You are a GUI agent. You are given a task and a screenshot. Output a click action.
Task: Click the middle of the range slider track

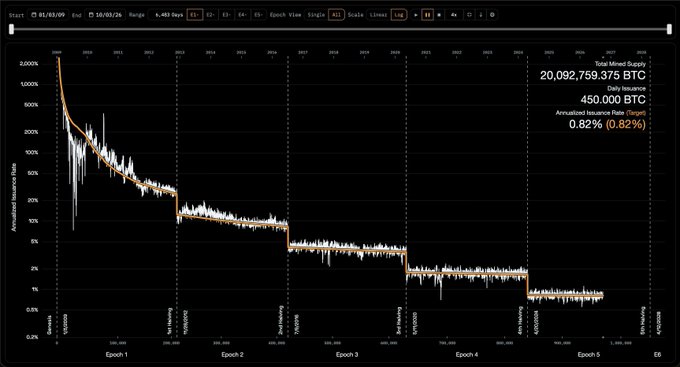coord(340,29)
